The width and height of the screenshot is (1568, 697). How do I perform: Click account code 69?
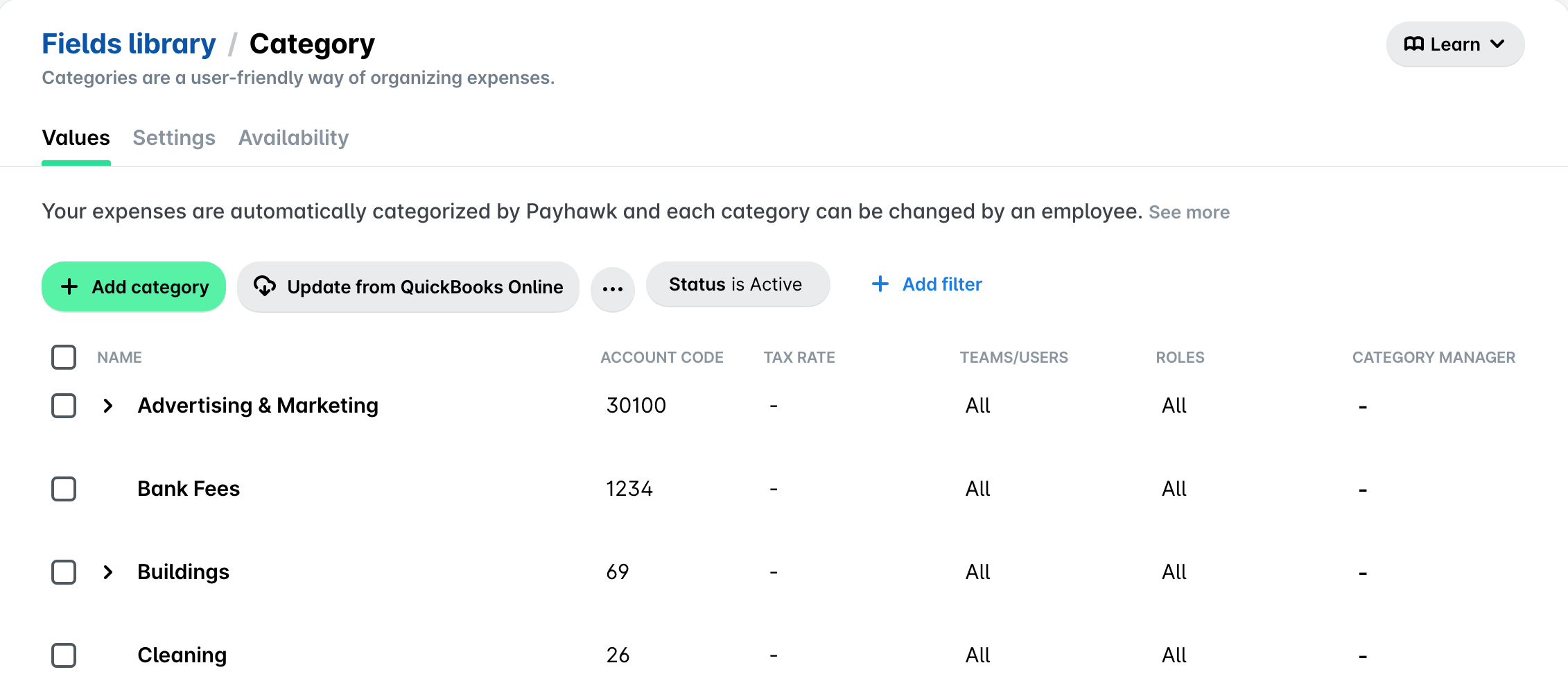pos(617,572)
